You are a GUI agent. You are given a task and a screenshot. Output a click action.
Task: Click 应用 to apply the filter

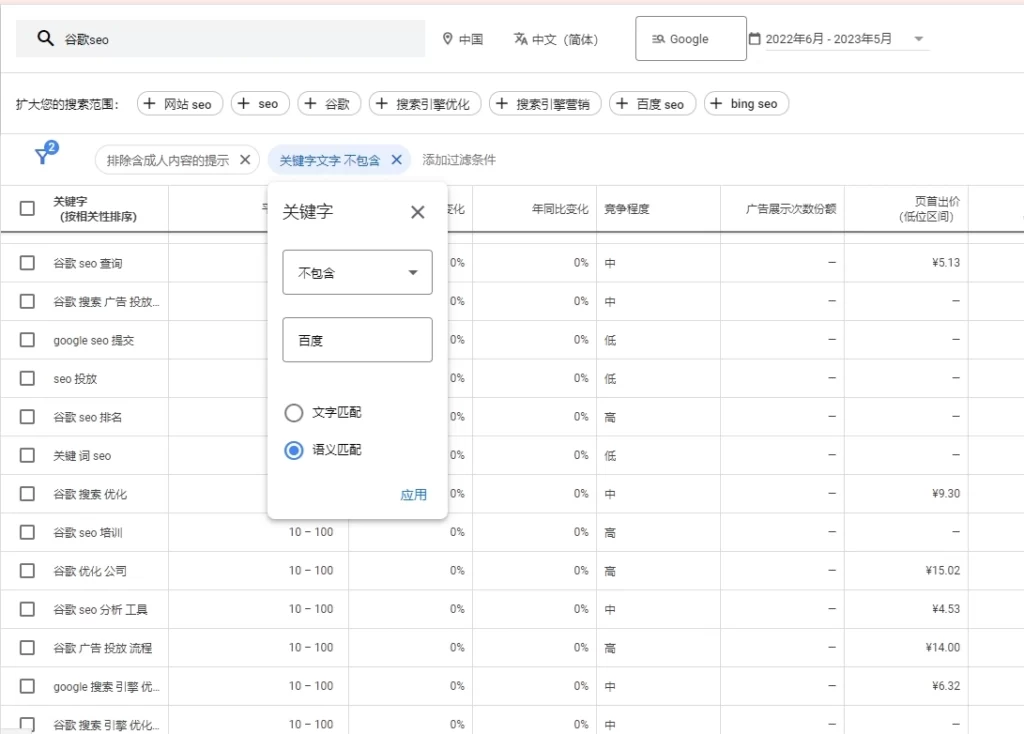coord(413,495)
